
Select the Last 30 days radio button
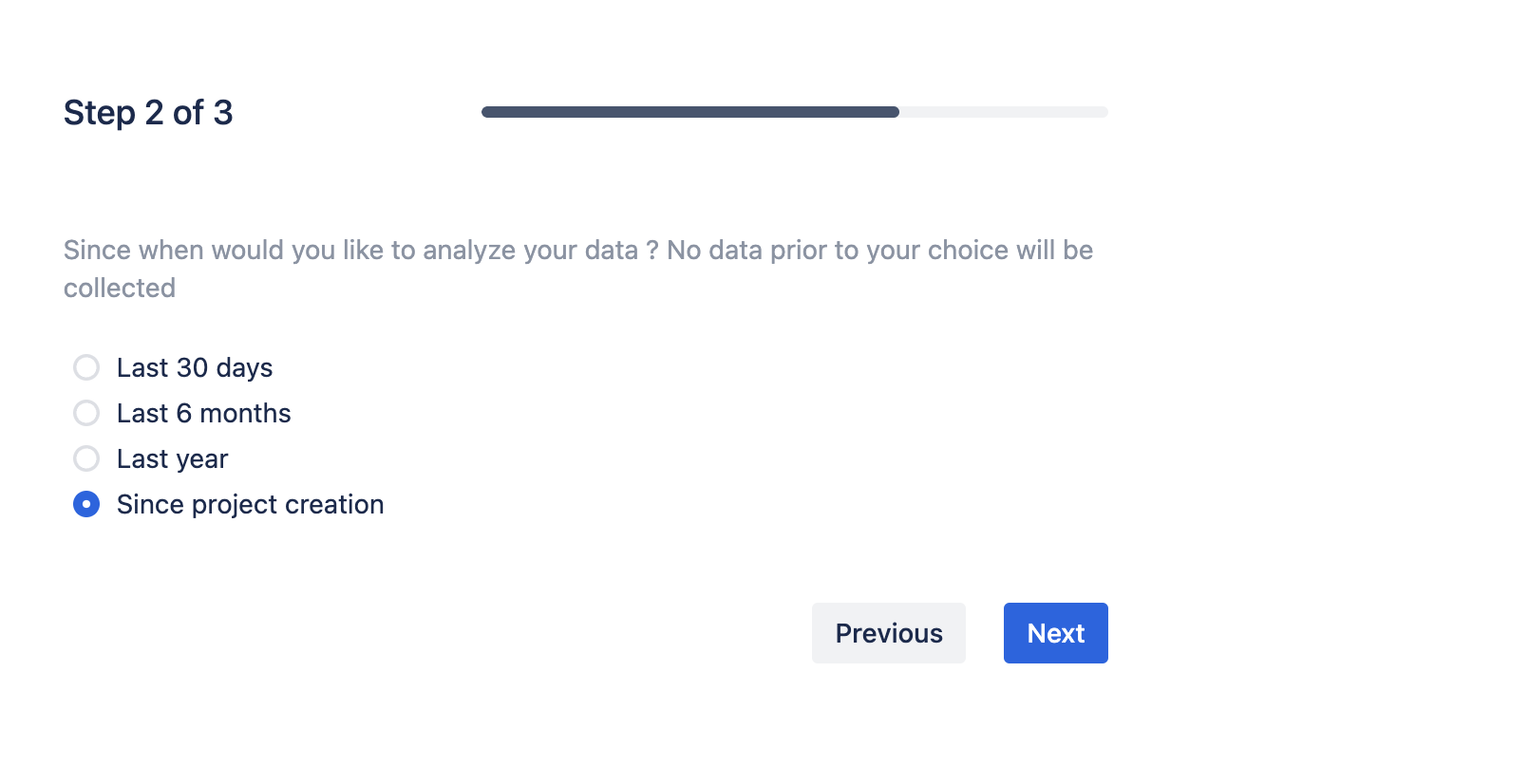coord(86,367)
